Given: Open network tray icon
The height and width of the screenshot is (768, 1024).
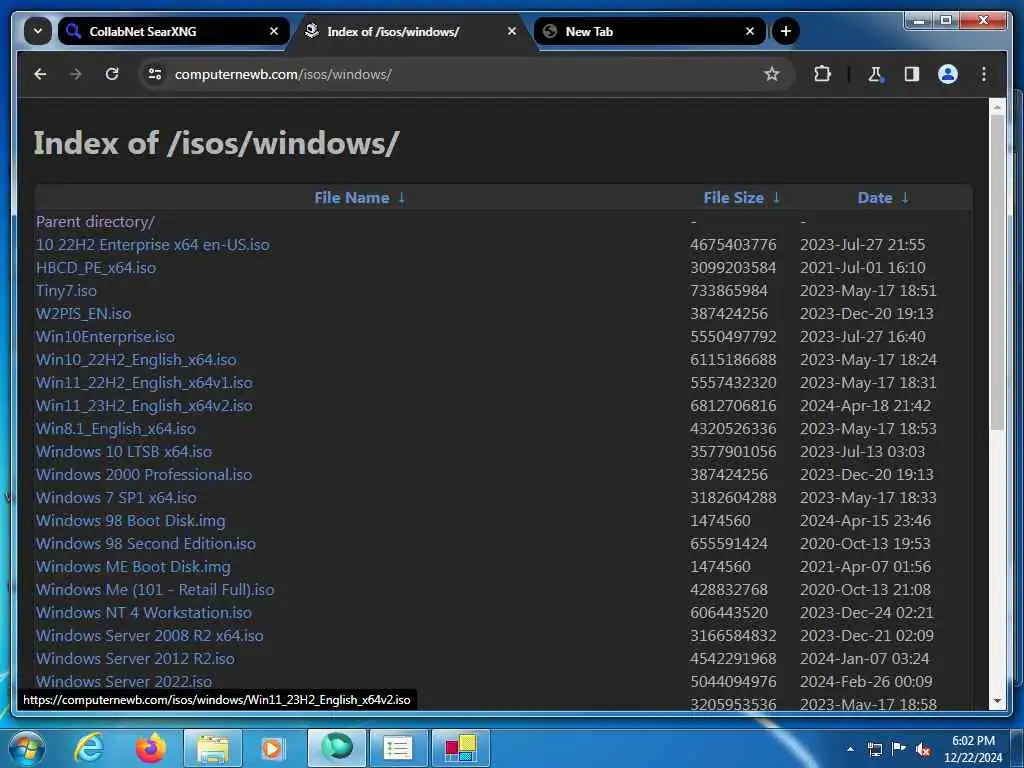Looking at the screenshot, I should pos(875,749).
